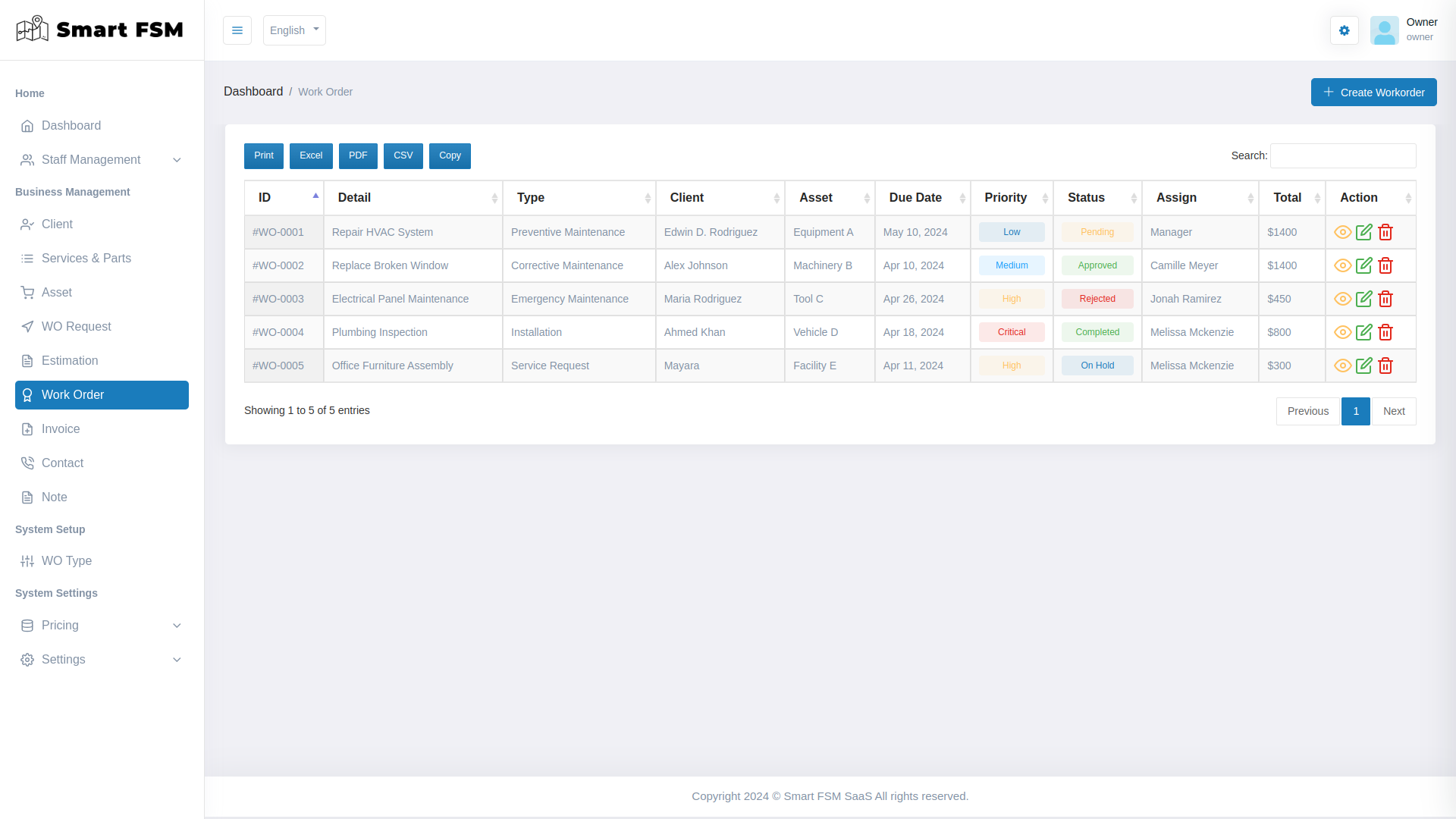Click the Invoice sidebar icon
The height and width of the screenshot is (819, 1456).
click(27, 429)
